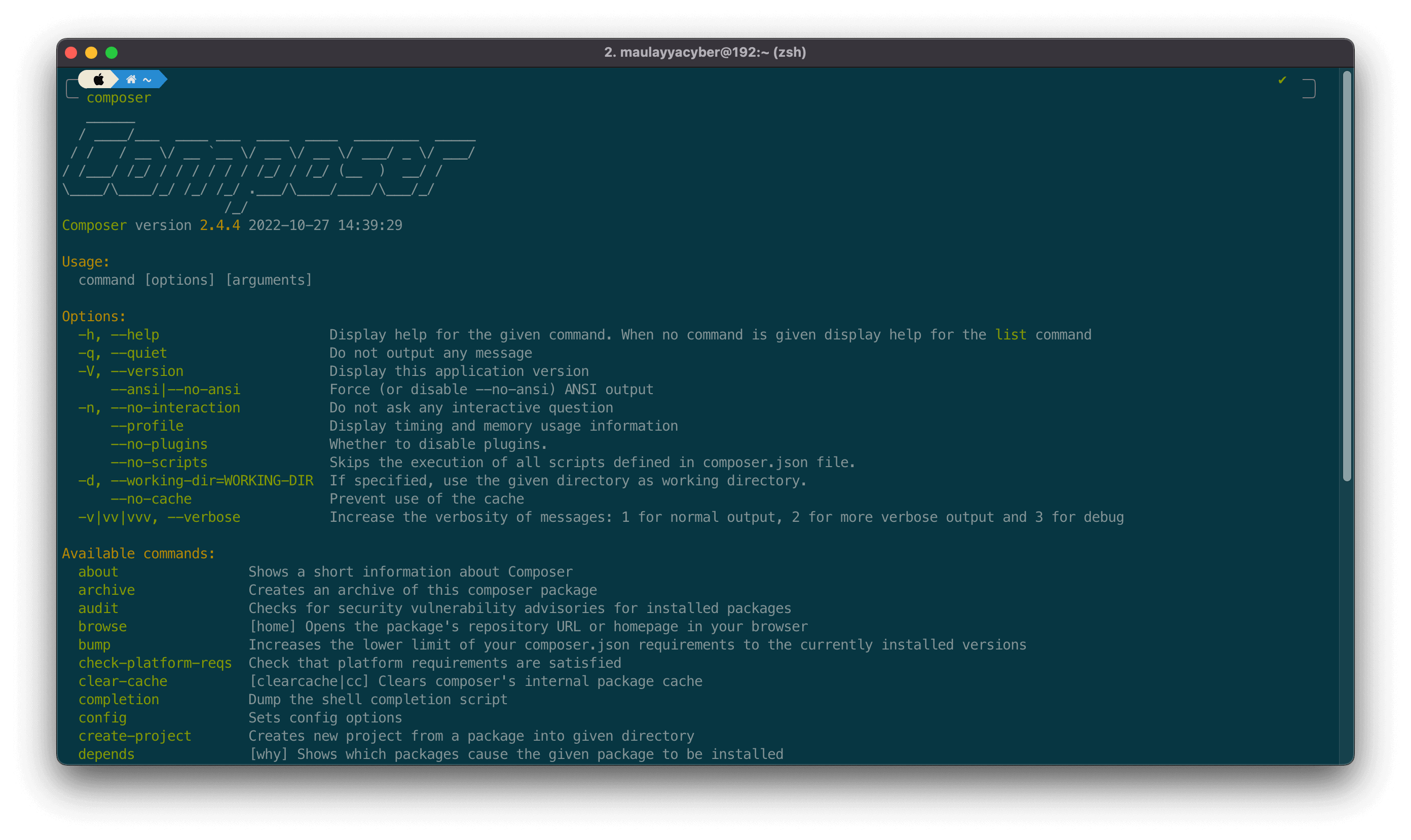1411x840 pixels.
Task: Click the home icon in prompt
Action: [131, 79]
